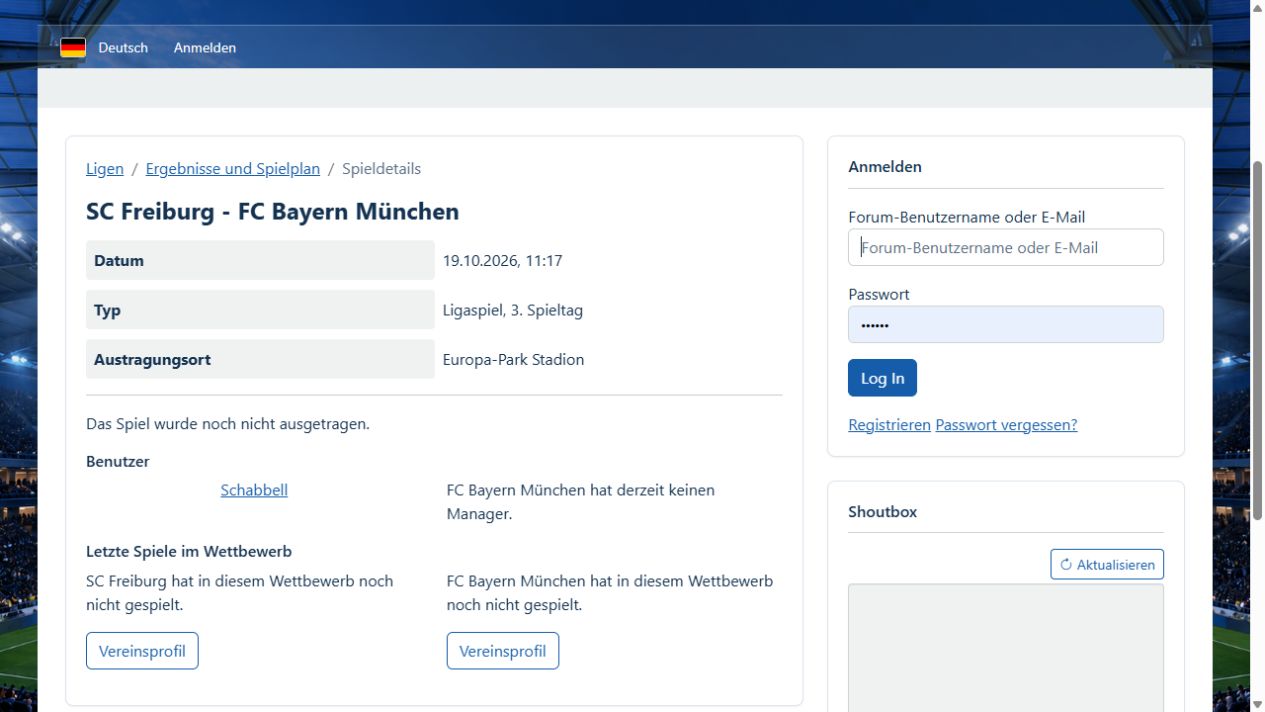Open the Anmelden menu item
Image resolution: width=1265 pixels, height=712 pixels.
[205, 48]
